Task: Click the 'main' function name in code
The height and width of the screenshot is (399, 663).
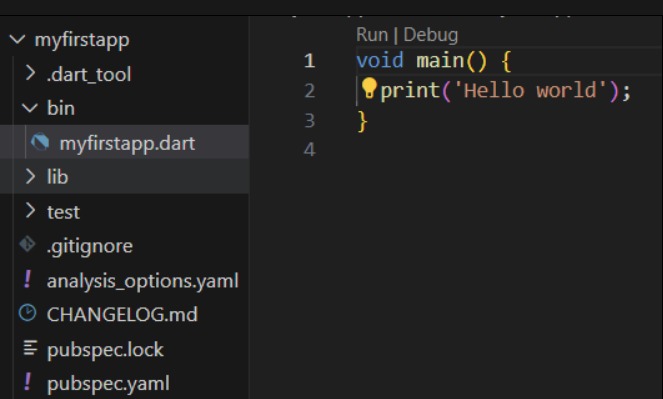Action: click(x=440, y=60)
